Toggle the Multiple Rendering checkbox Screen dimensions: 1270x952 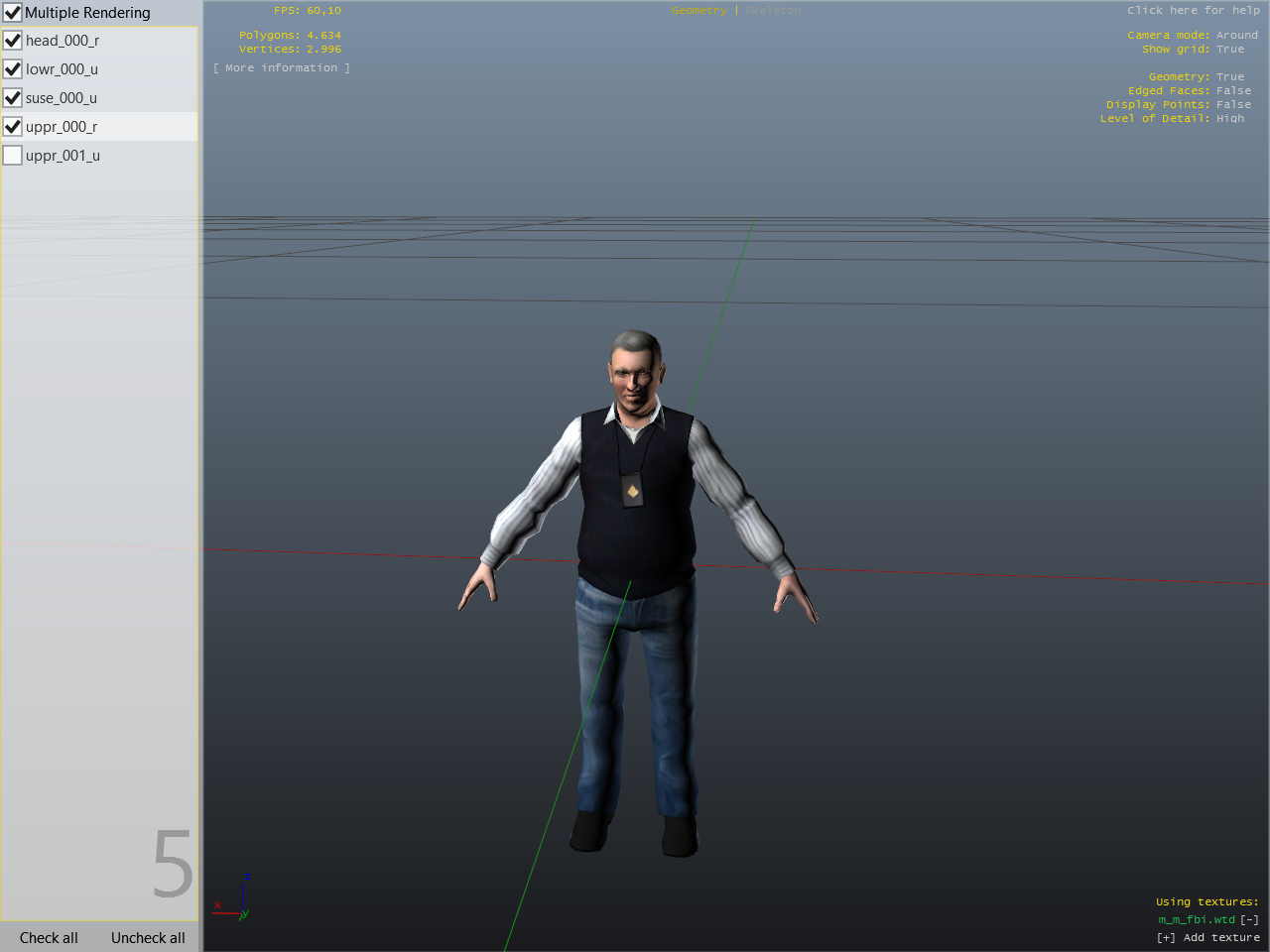pos(13,13)
